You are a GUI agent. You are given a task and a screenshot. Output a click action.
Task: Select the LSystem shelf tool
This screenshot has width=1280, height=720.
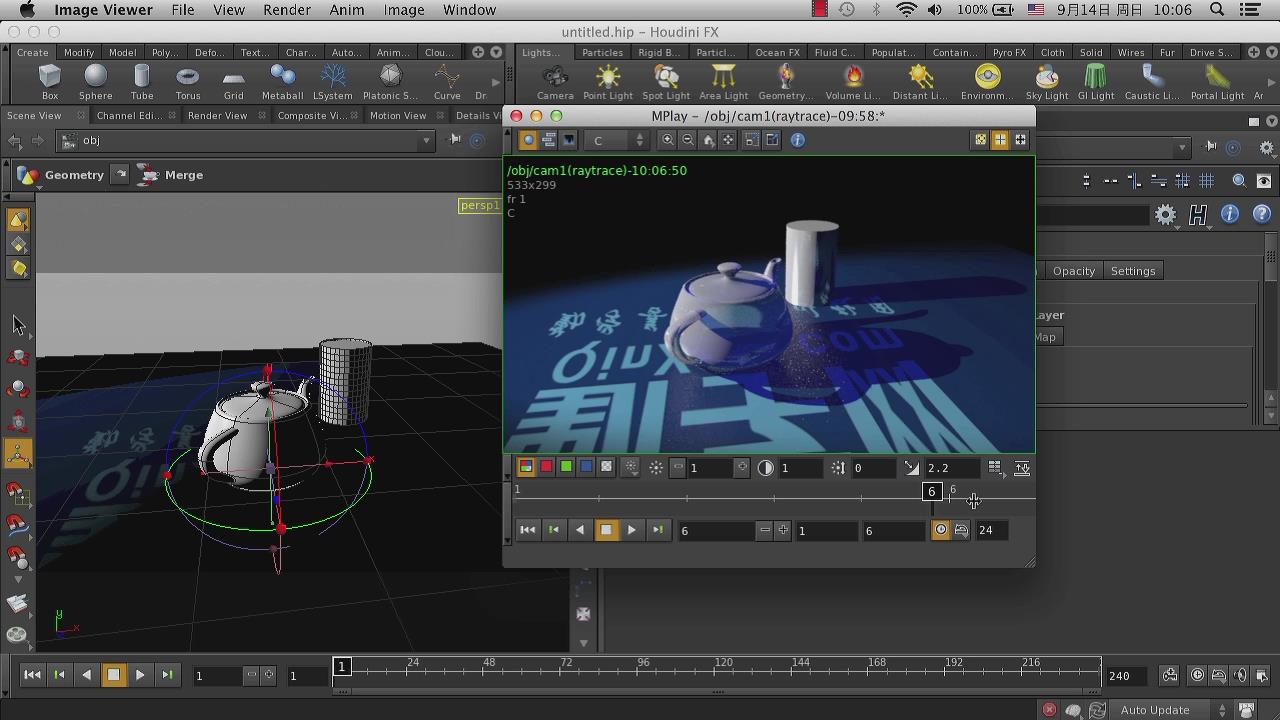332,81
